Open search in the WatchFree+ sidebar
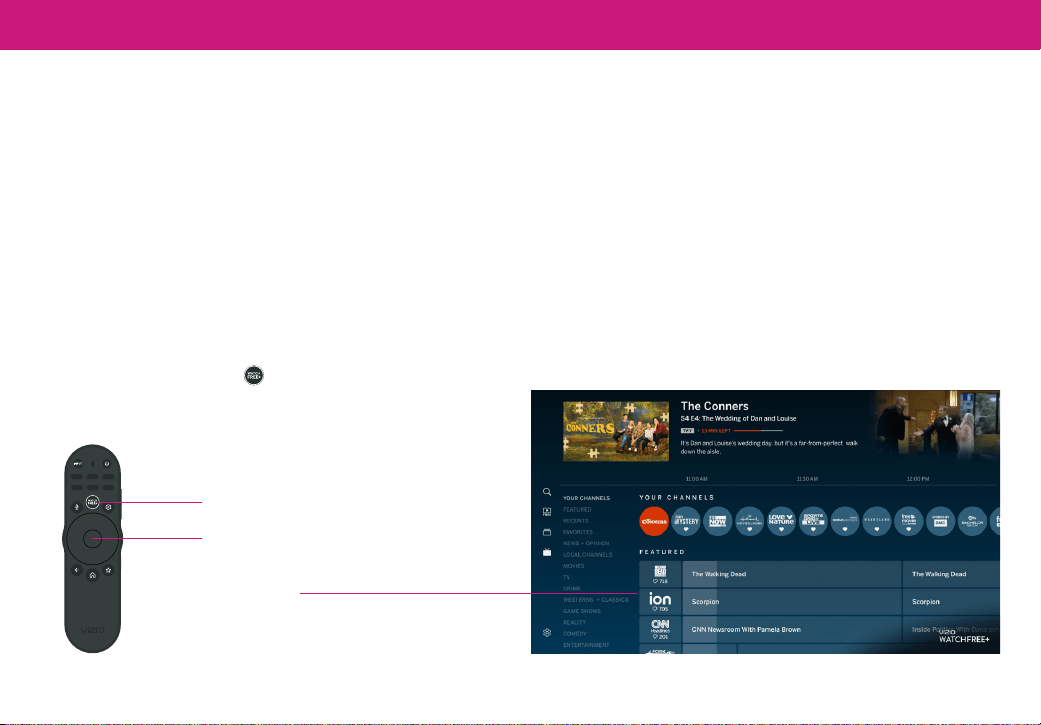The image size is (1041, 725). (x=547, y=492)
